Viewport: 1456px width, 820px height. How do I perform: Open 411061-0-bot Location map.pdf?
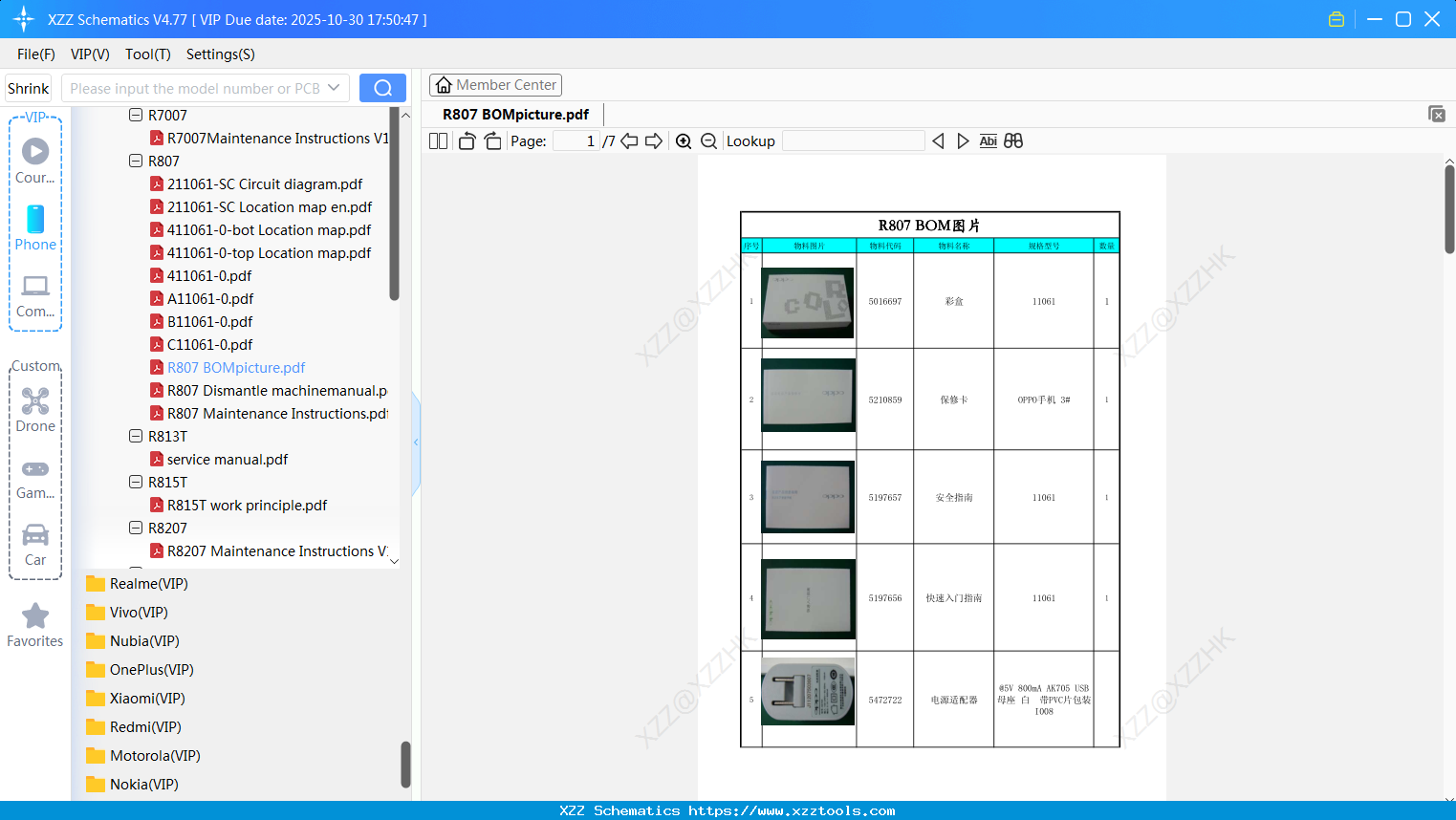[x=269, y=229]
